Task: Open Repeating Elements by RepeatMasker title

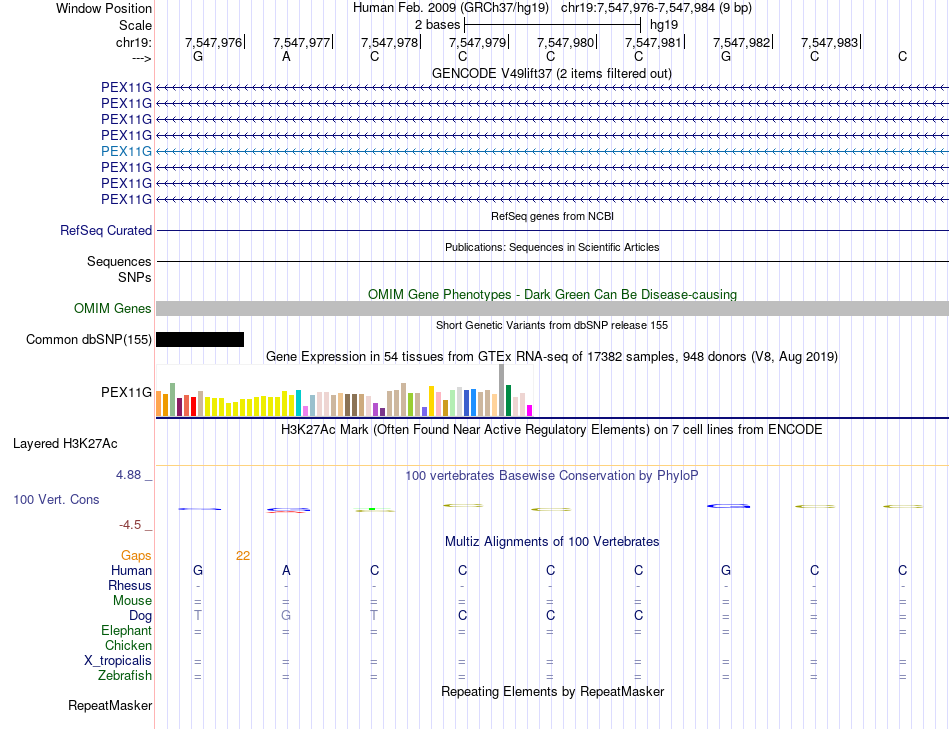Action: pyautogui.click(x=552, y=691)
